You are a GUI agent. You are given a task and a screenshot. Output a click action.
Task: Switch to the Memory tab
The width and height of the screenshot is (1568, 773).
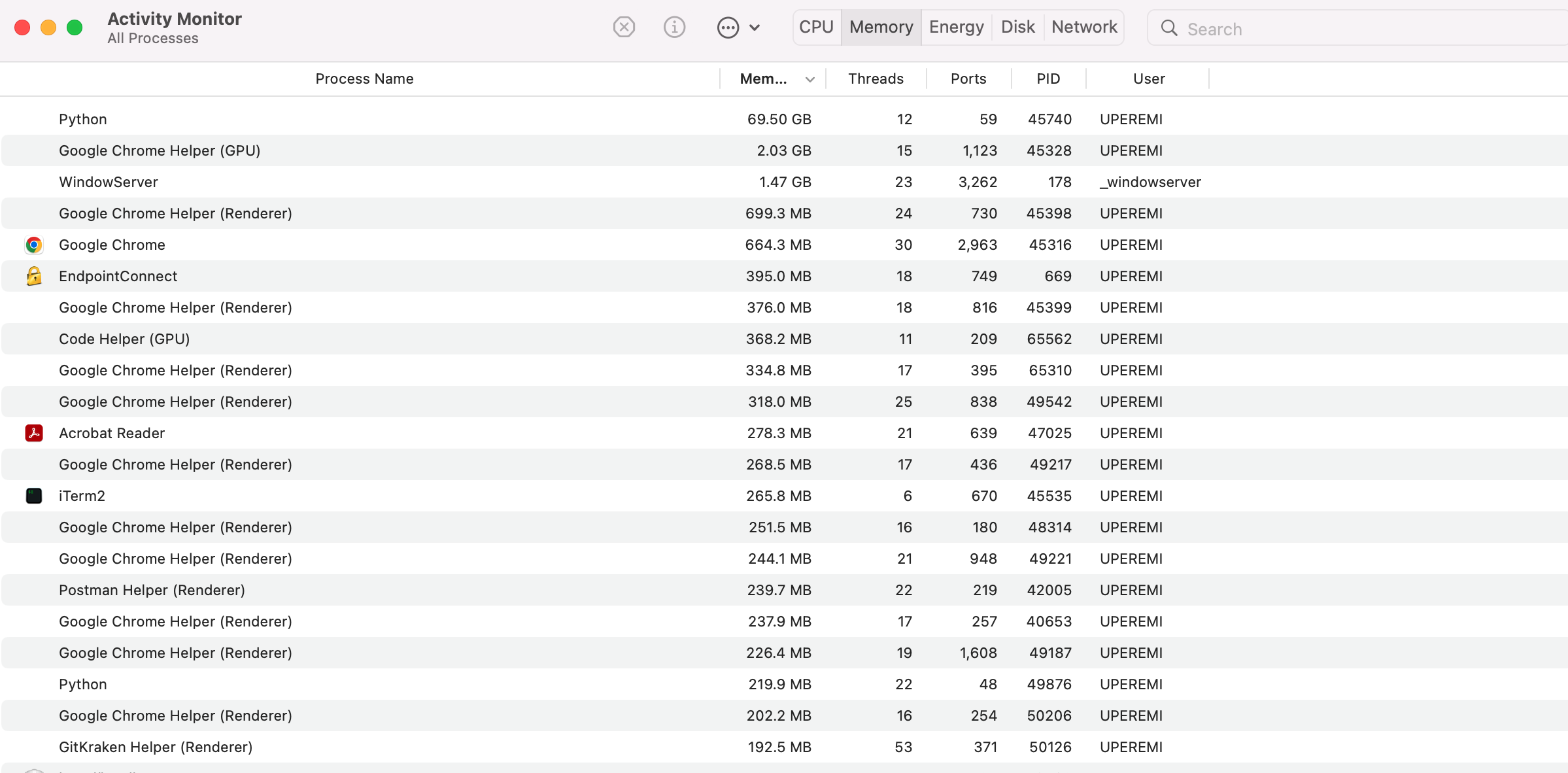click(881, 27)
